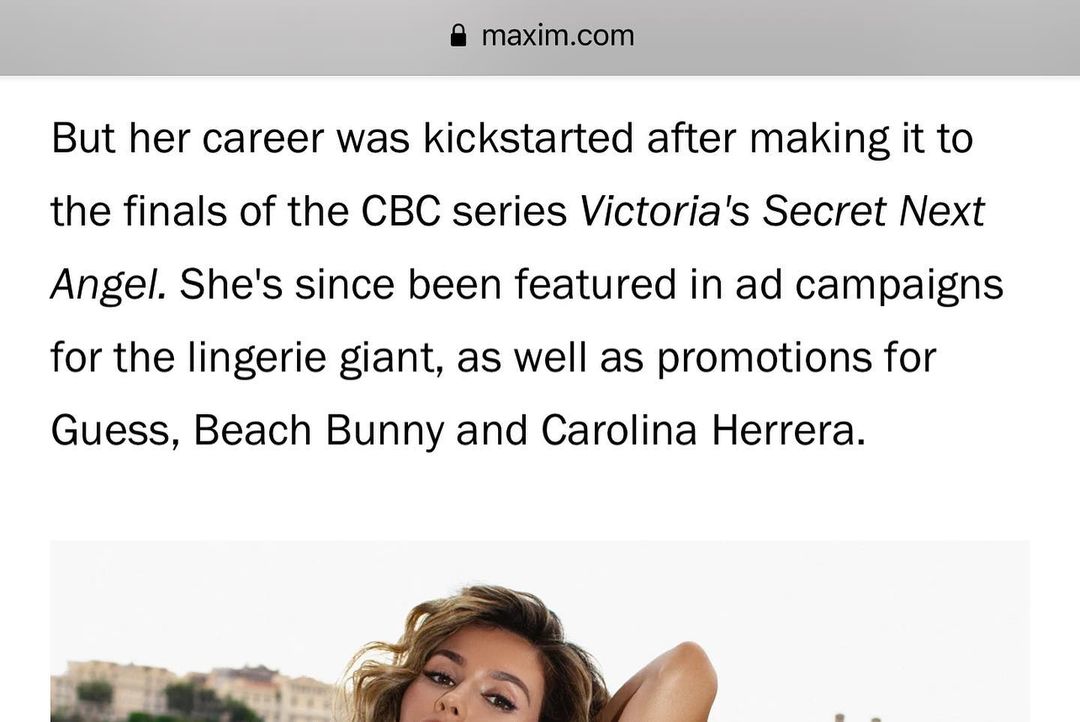Click the word "Guess," in the paragraph
Screen dimensions: 1080x722
(x=116, y=431)
